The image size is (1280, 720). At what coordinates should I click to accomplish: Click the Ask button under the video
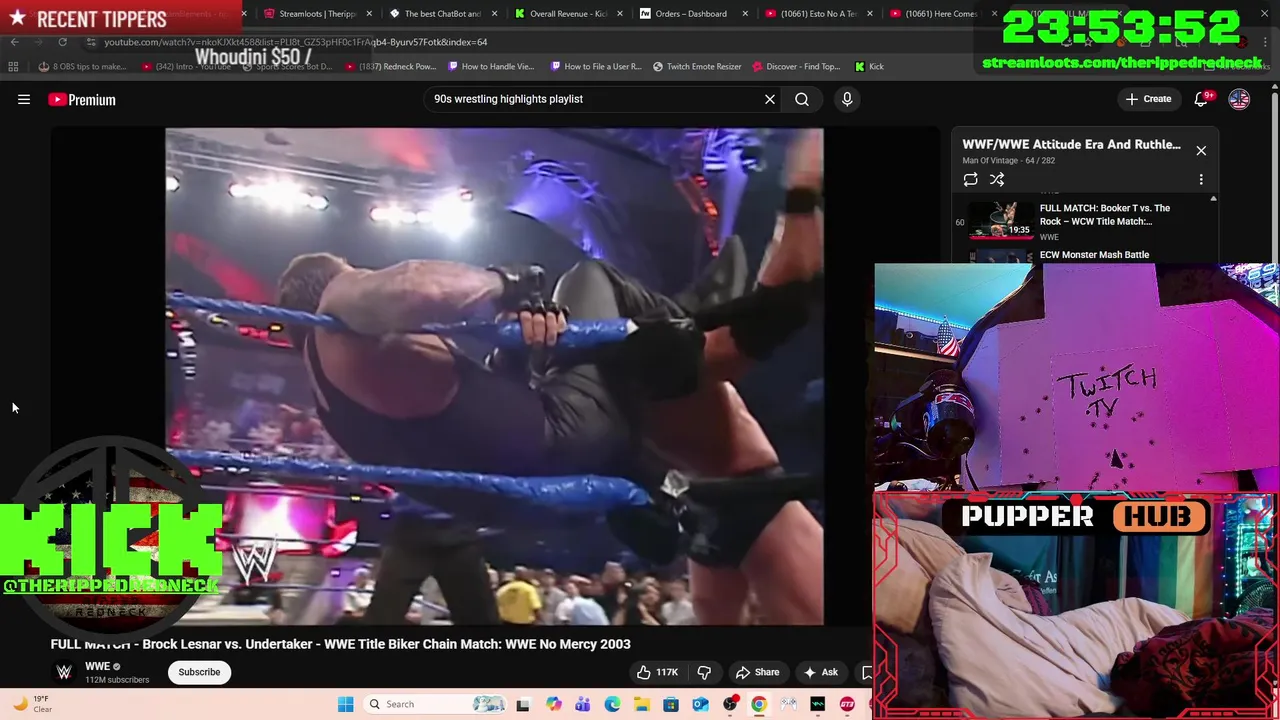821,672
